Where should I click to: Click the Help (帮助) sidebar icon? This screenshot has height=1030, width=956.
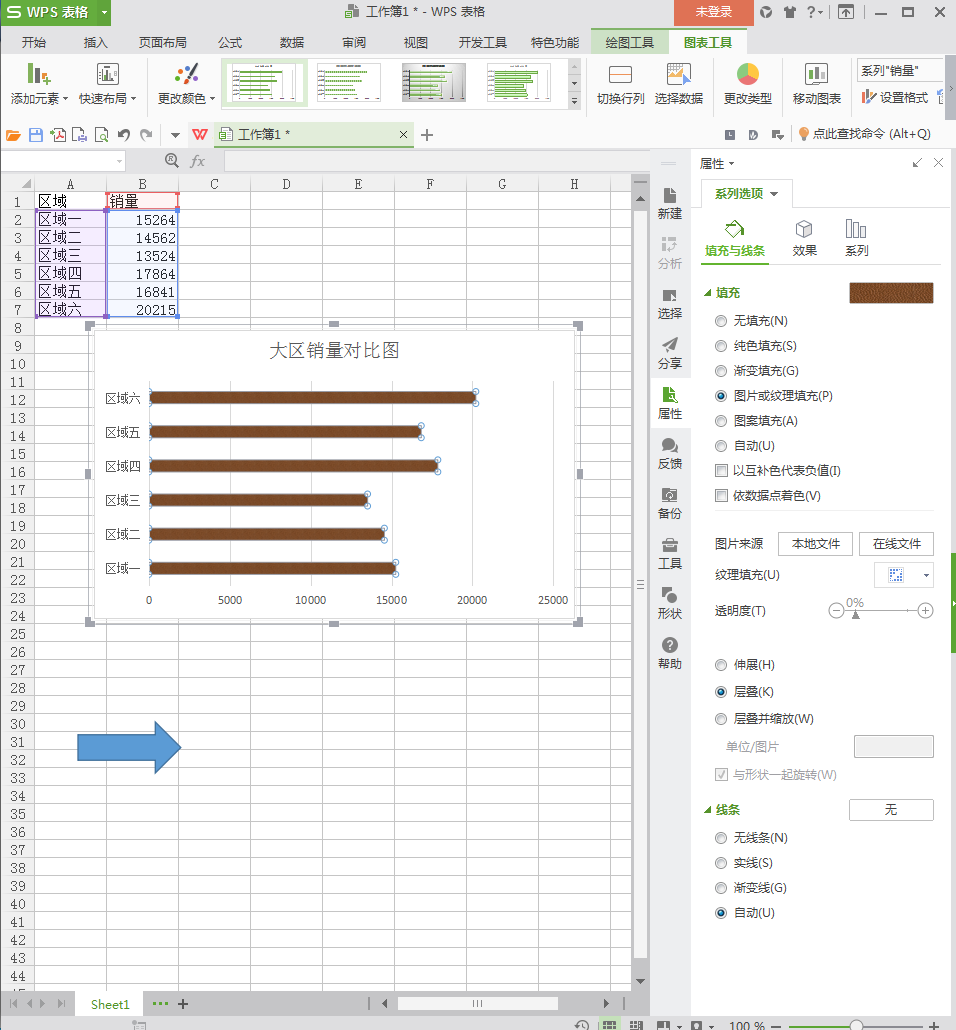[670, 654]
